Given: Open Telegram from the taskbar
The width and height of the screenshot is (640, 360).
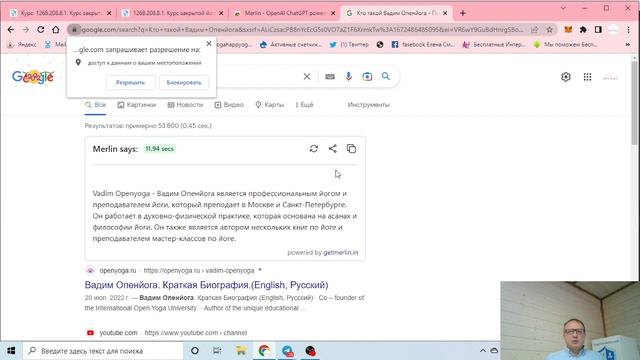Looking at the screenshot, I should pos(287,351).
